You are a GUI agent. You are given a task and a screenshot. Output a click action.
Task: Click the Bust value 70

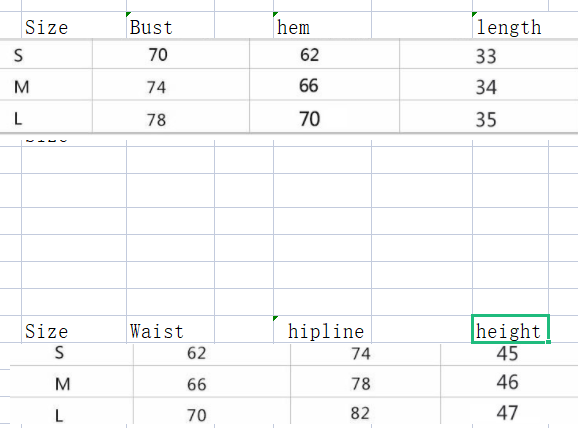pos(158,55)
